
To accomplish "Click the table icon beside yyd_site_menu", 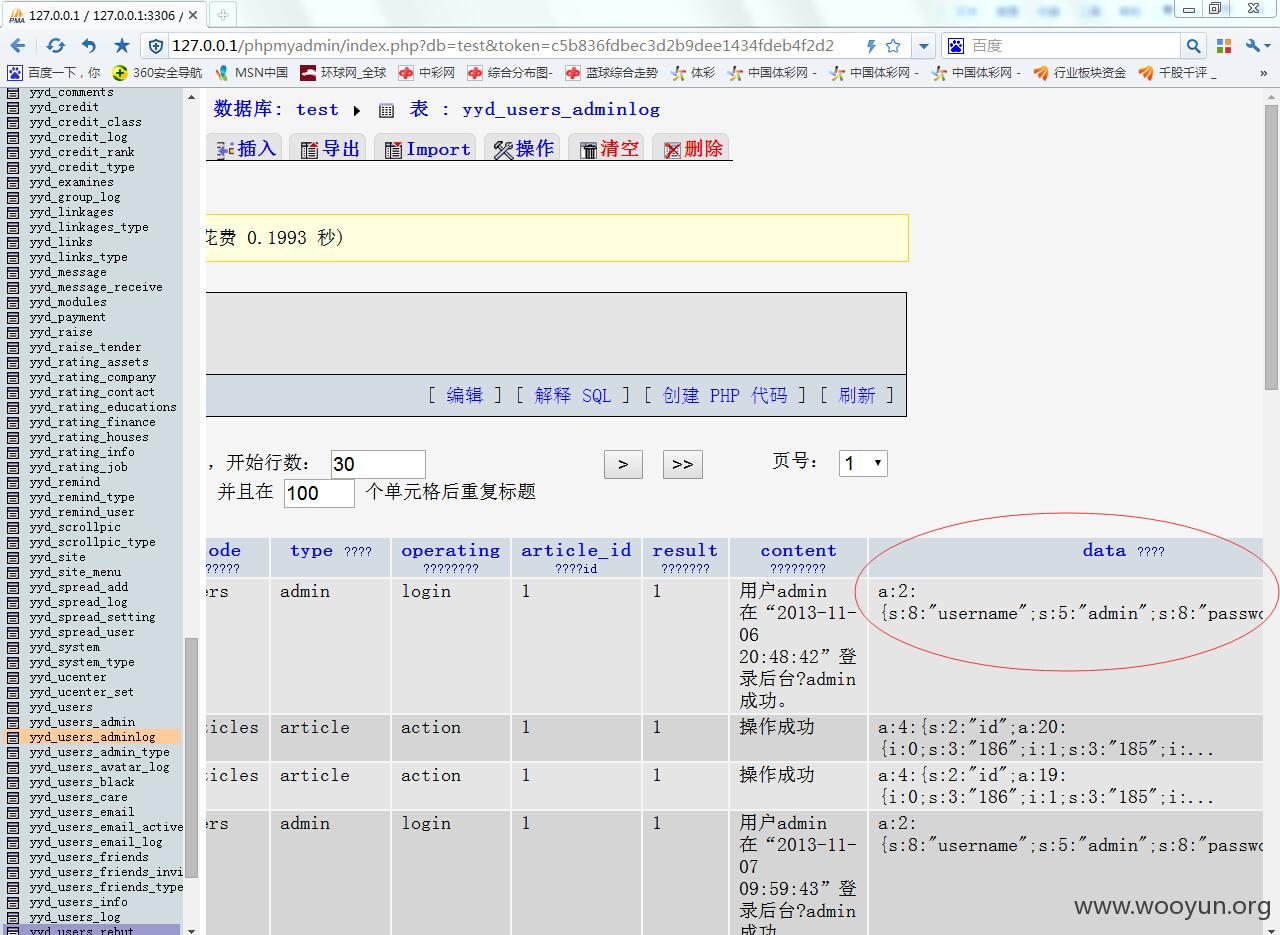I will pyautogui.click(x=13, y=572).
